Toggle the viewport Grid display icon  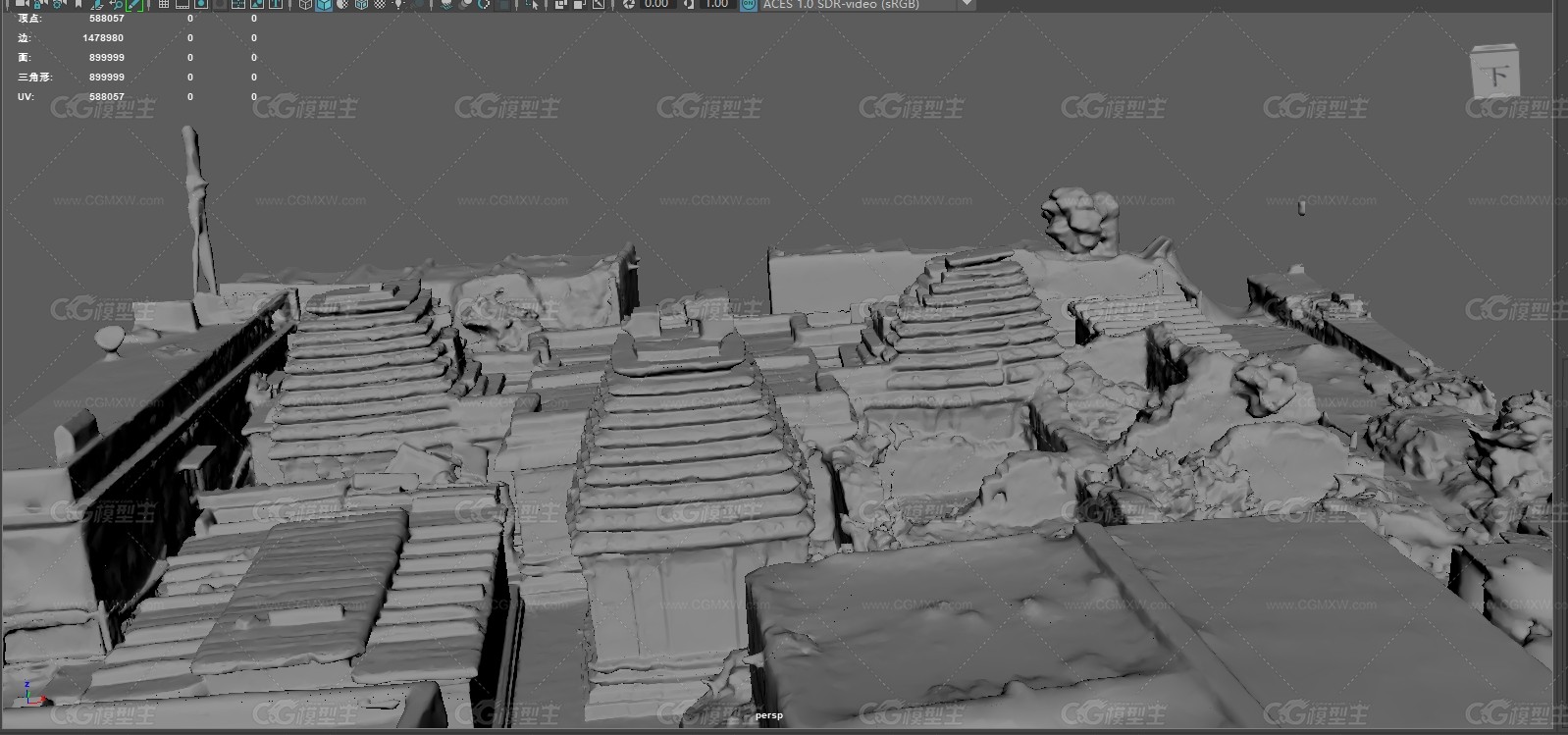(x=164, y=5)
